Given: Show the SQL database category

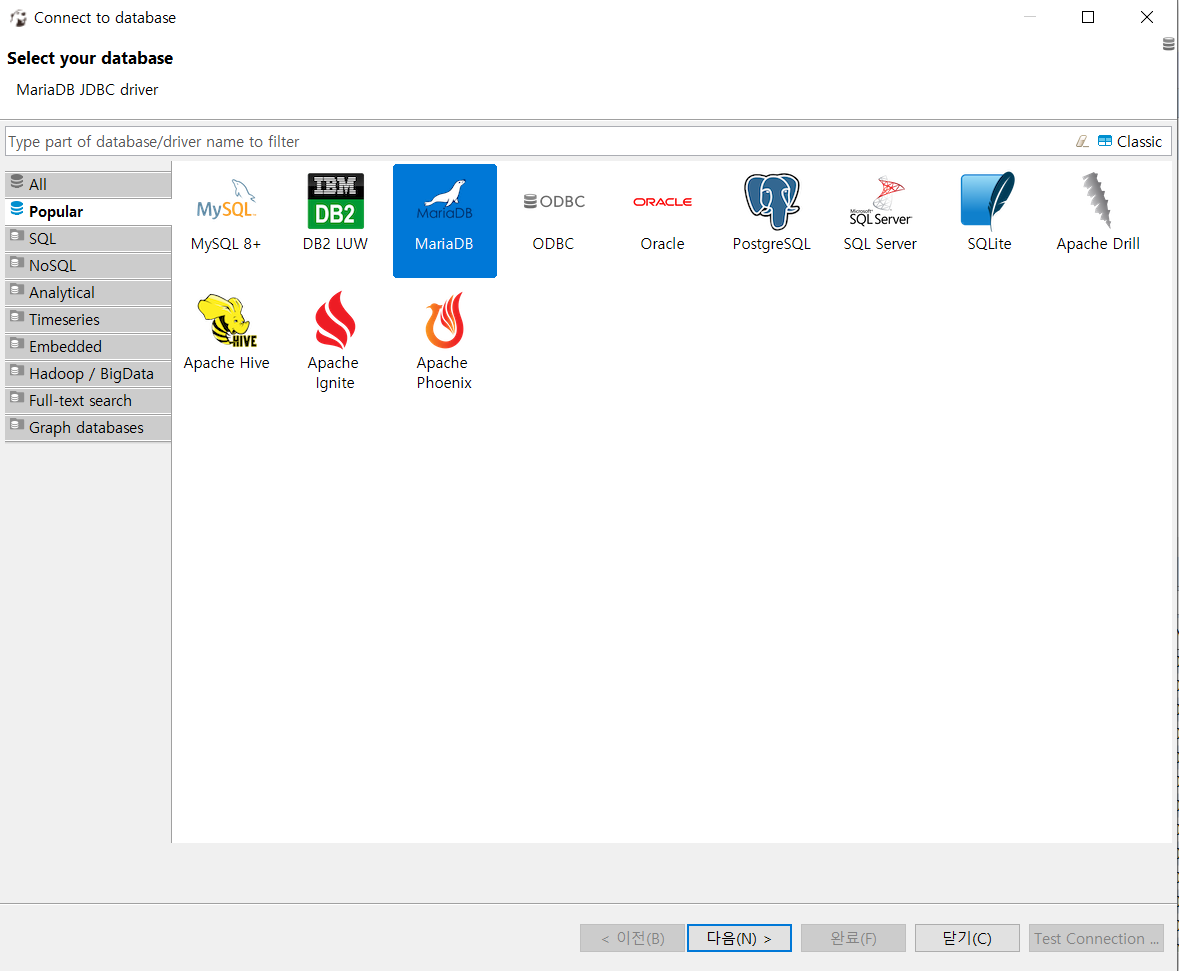Looking at the screenshot, I should tap(88, 238).
